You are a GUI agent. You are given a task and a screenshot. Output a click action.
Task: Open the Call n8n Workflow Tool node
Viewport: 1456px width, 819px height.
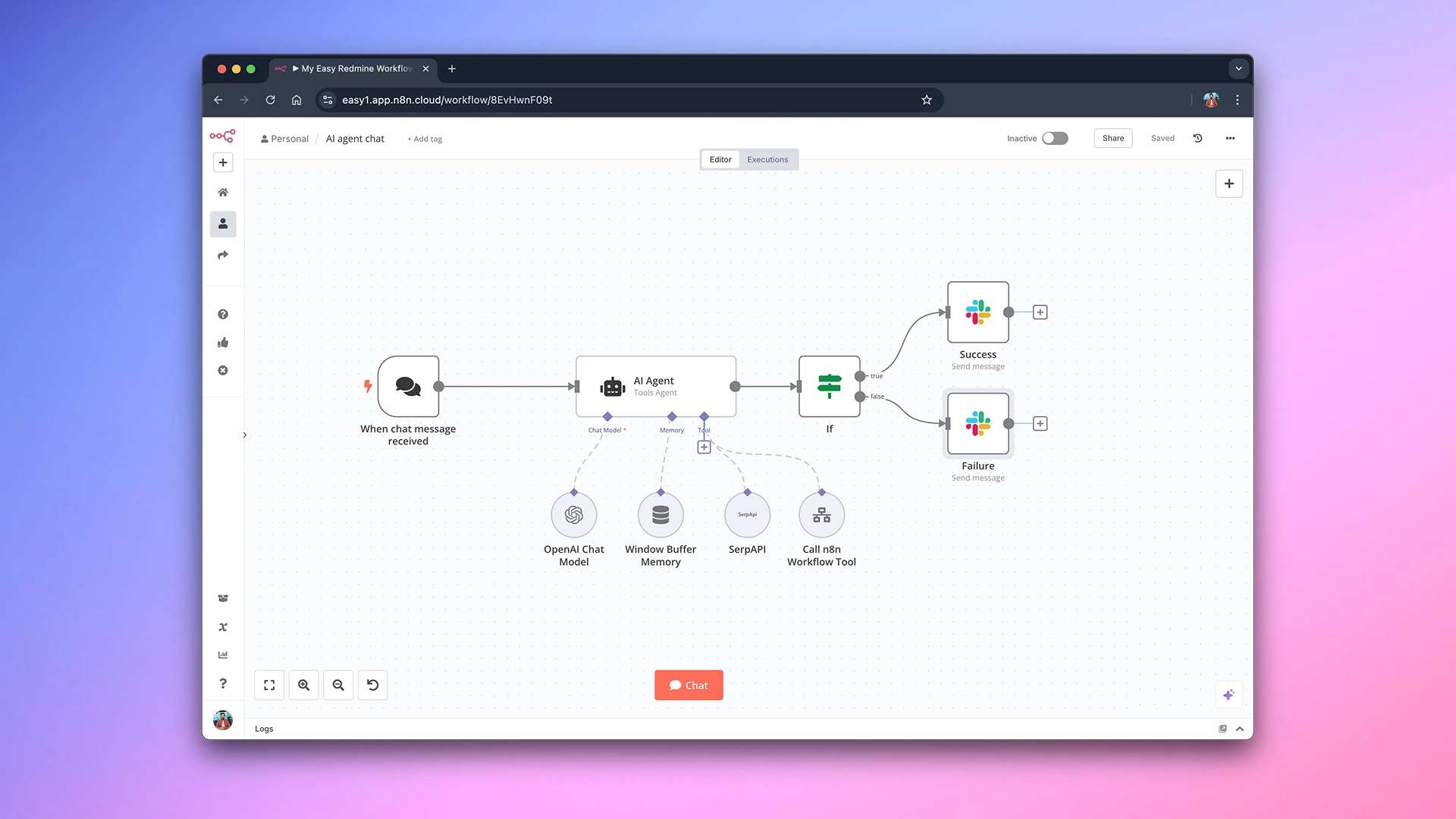coord(821,515)
